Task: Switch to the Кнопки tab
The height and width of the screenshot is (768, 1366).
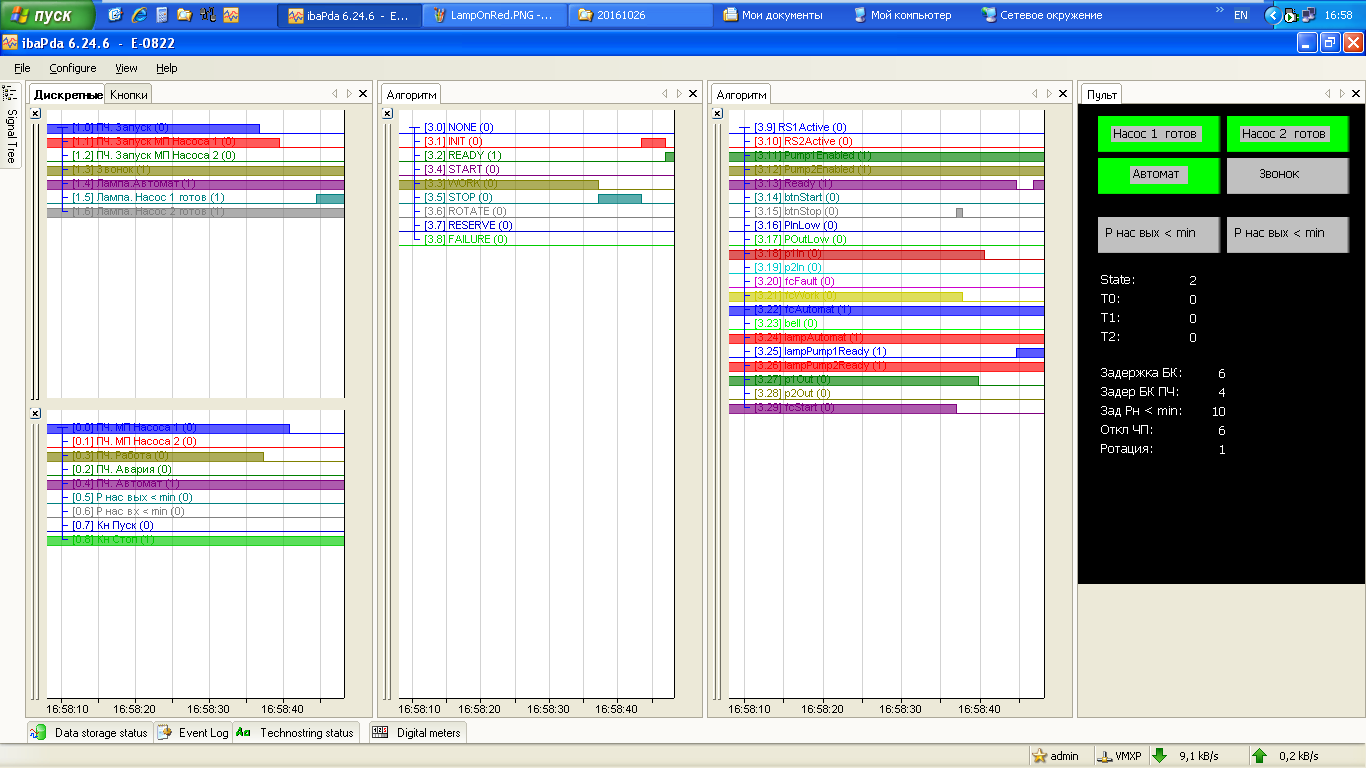Action: point(129,94)
